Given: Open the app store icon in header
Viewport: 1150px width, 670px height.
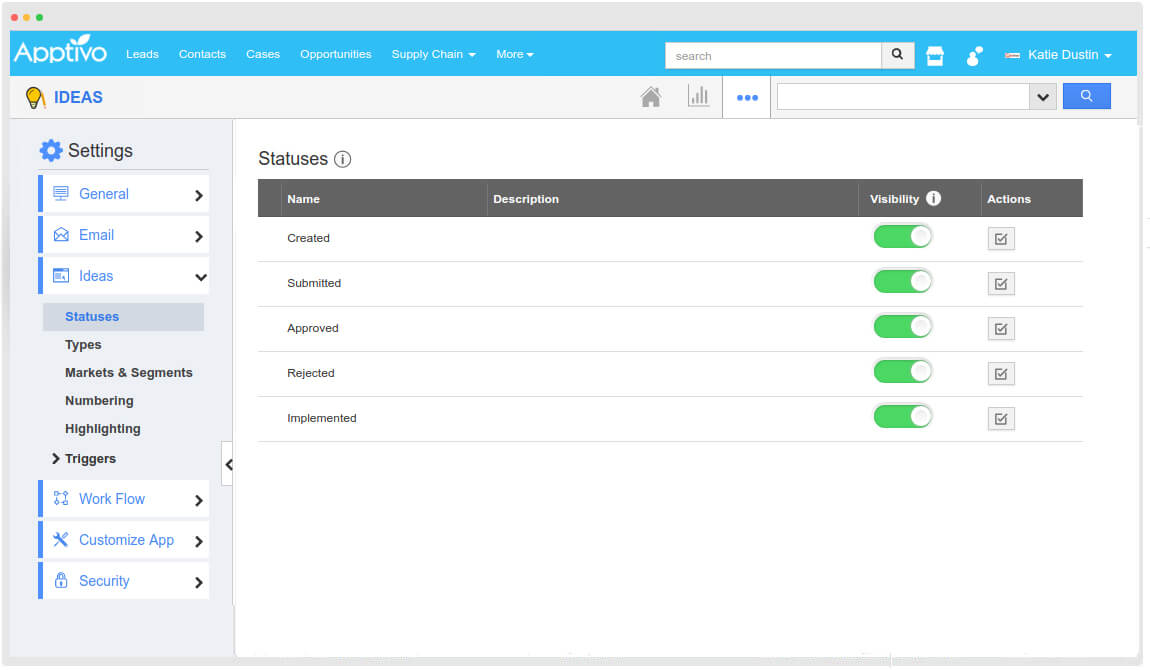Looking at the screenshot, I should click(935, 56).
